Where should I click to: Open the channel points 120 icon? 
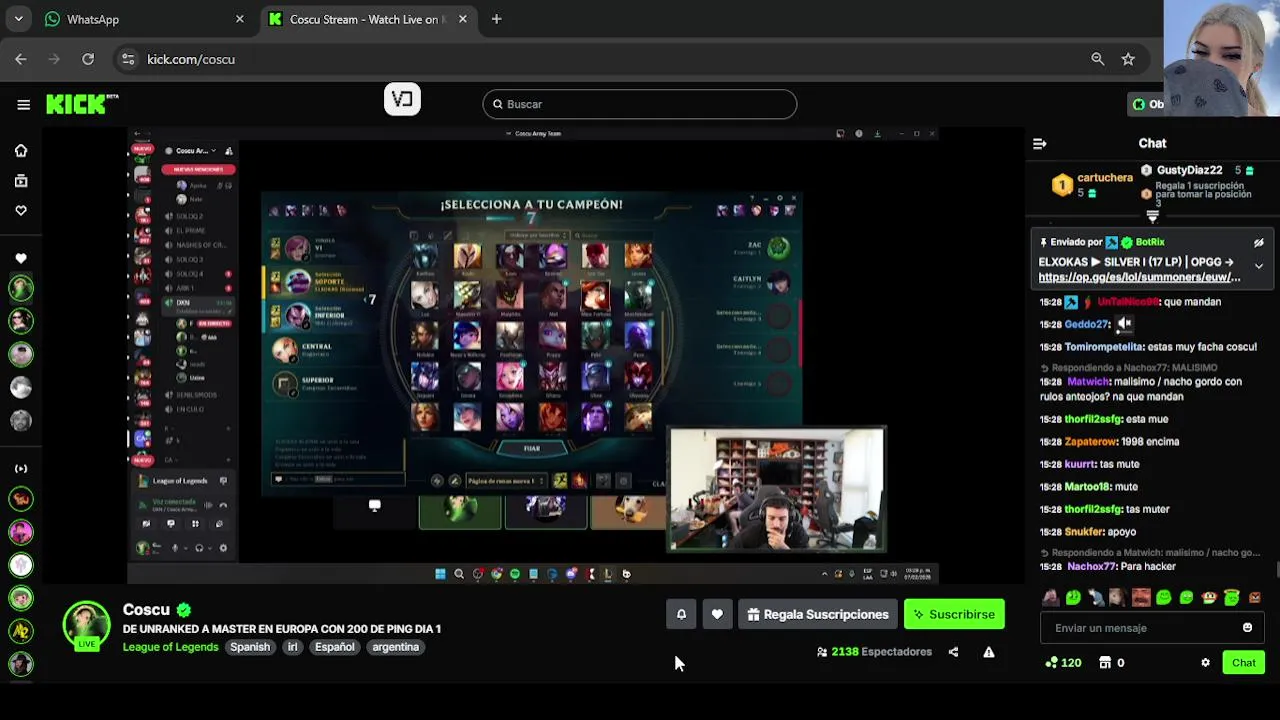tap(1062, 663)
